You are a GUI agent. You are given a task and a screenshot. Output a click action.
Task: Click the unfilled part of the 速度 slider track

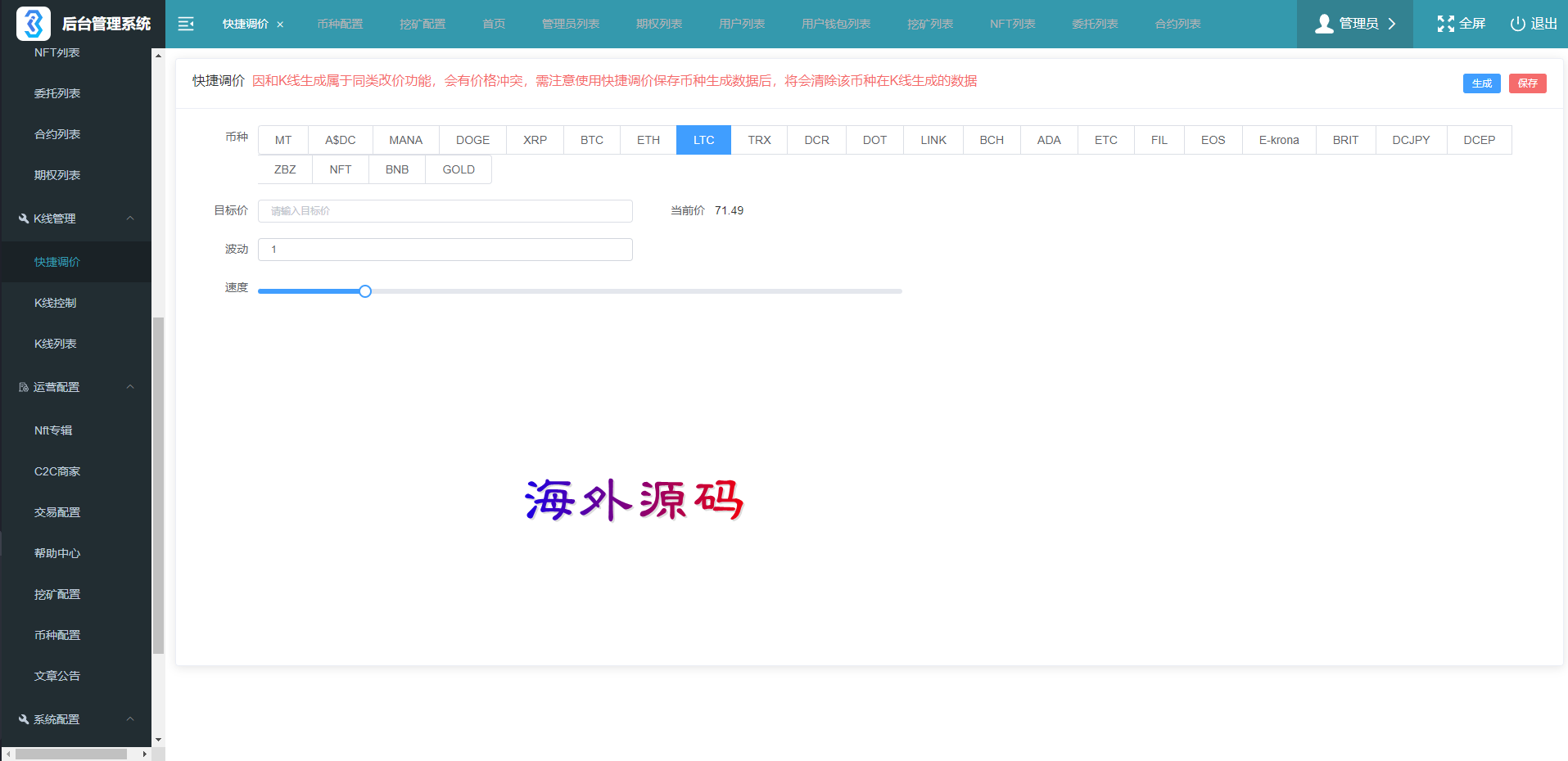coord(636,291)
